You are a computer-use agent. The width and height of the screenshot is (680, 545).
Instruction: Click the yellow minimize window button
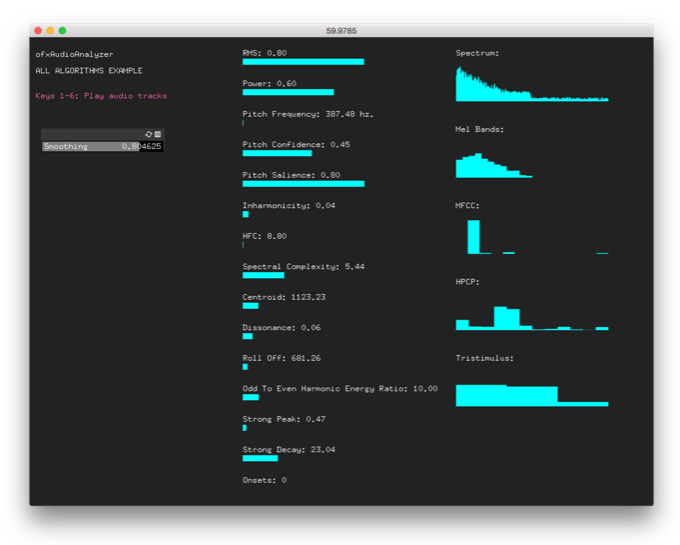pyautogui.click(x=50, y=31)
